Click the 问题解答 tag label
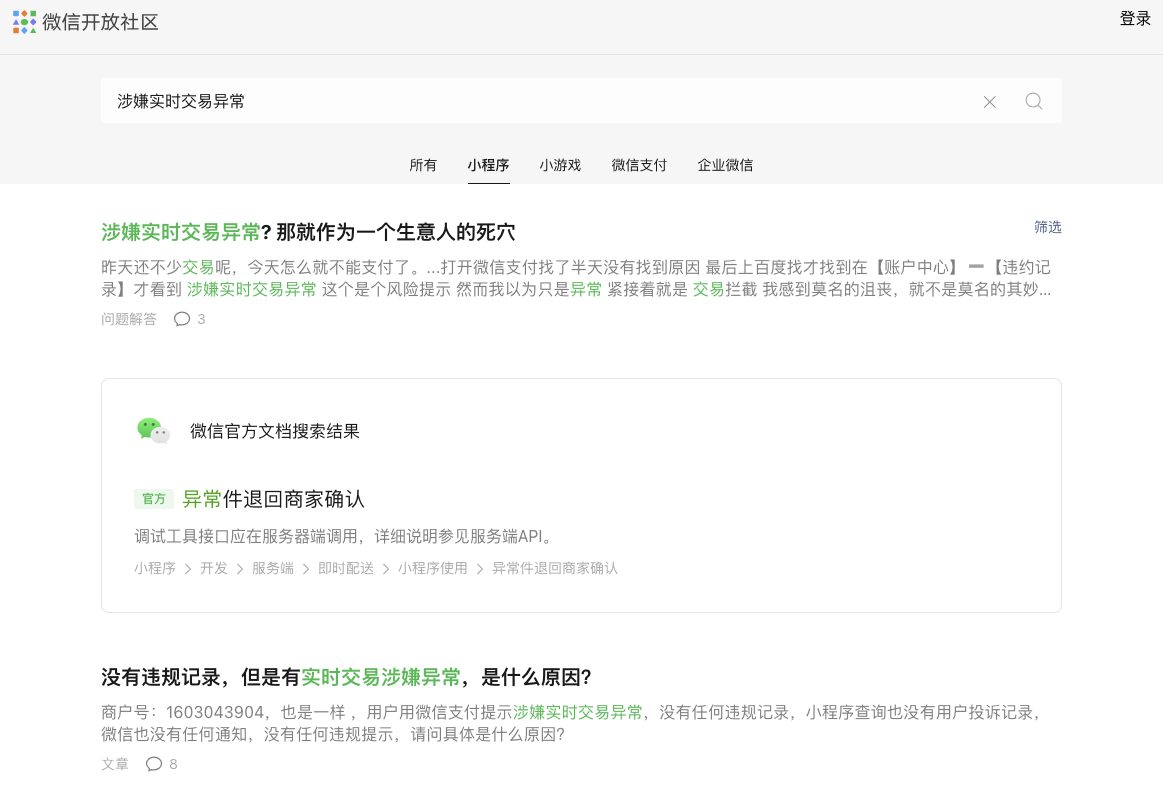 [129, 319]
